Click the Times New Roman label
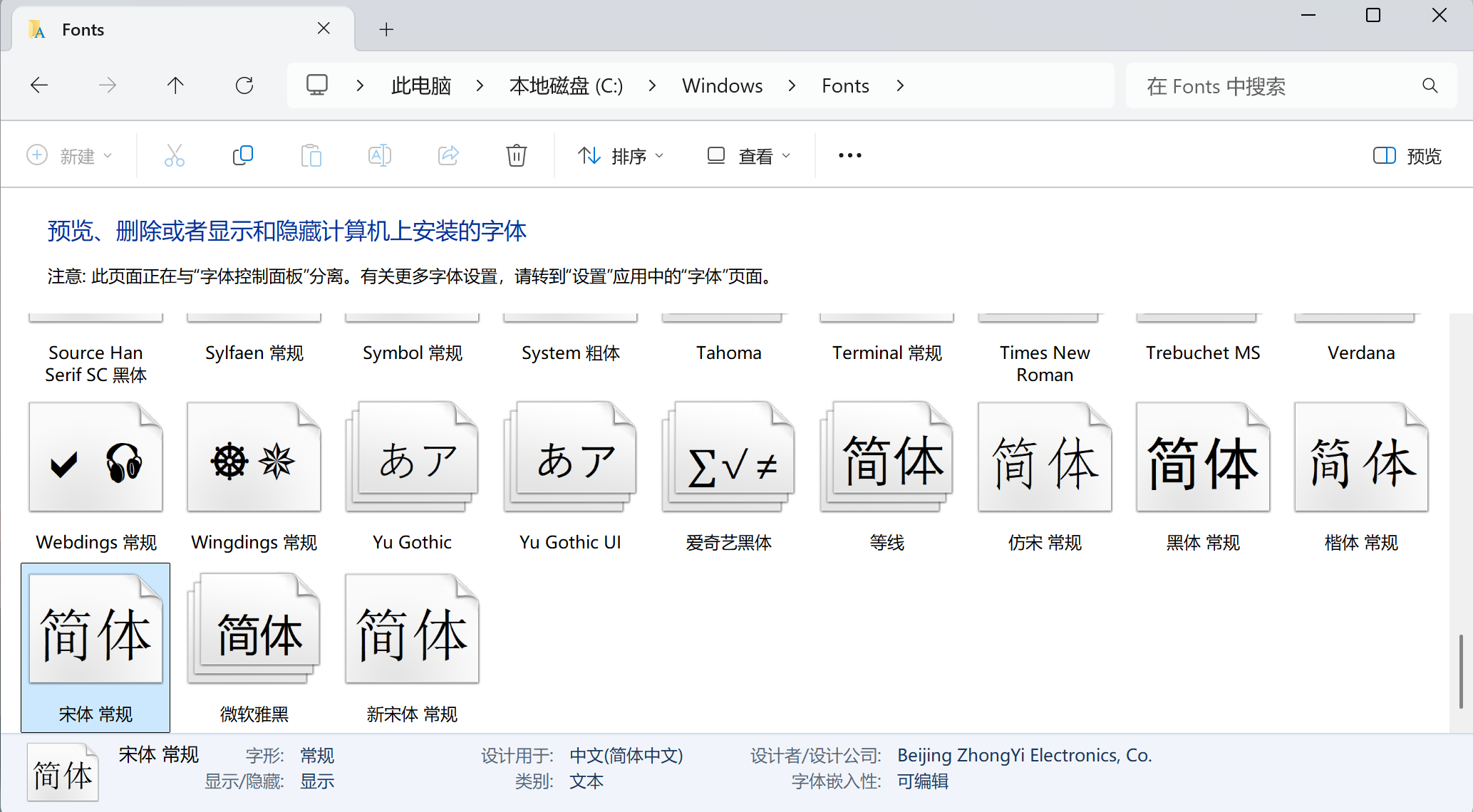 pos(1045,364)
